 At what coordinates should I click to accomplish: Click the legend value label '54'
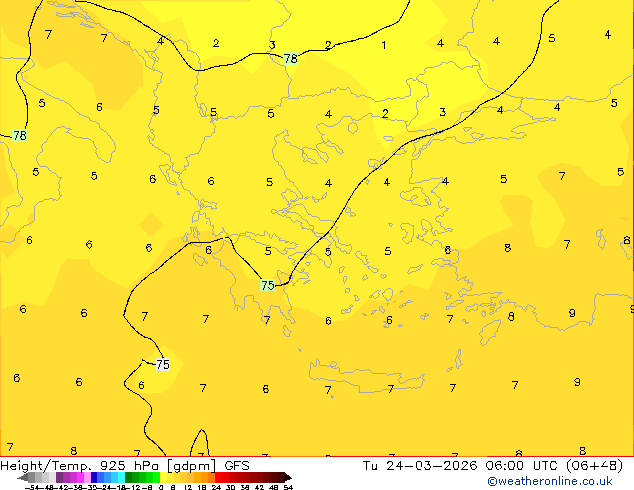coord(288,487)
